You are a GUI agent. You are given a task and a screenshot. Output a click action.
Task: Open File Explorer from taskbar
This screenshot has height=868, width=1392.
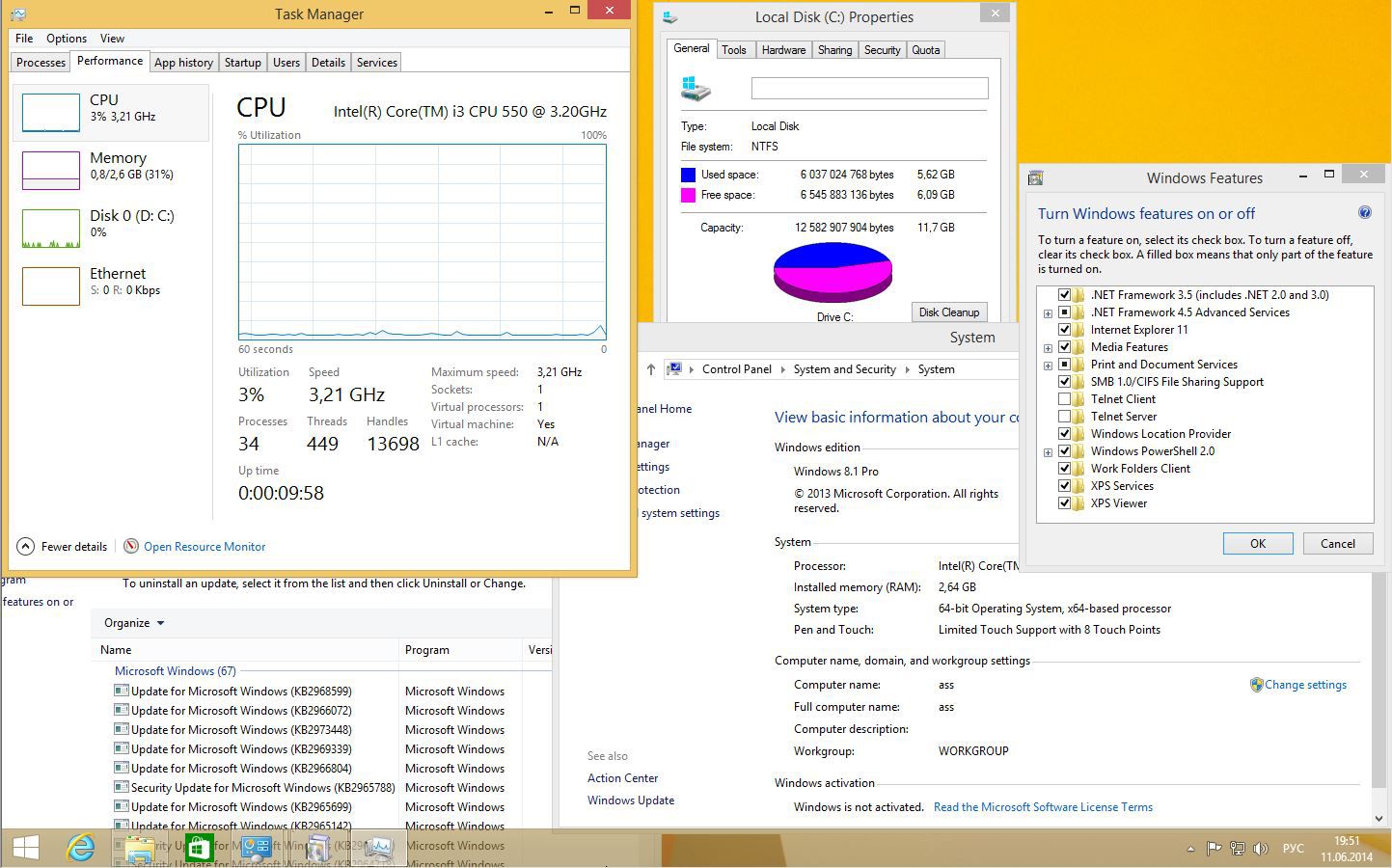pyautogui.click(x=140, y=848)
